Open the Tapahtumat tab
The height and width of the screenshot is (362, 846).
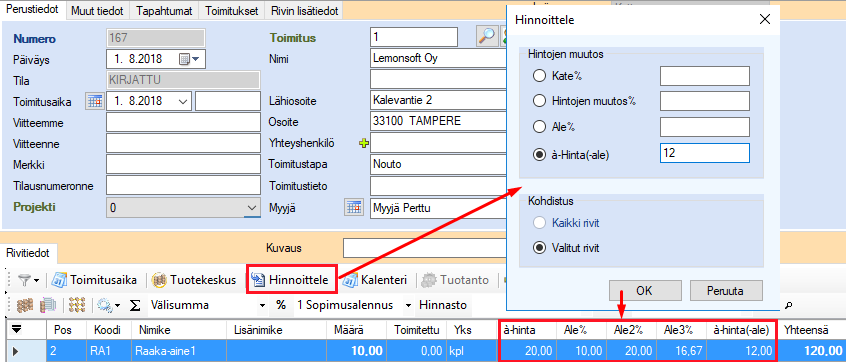tap(164, 11)
